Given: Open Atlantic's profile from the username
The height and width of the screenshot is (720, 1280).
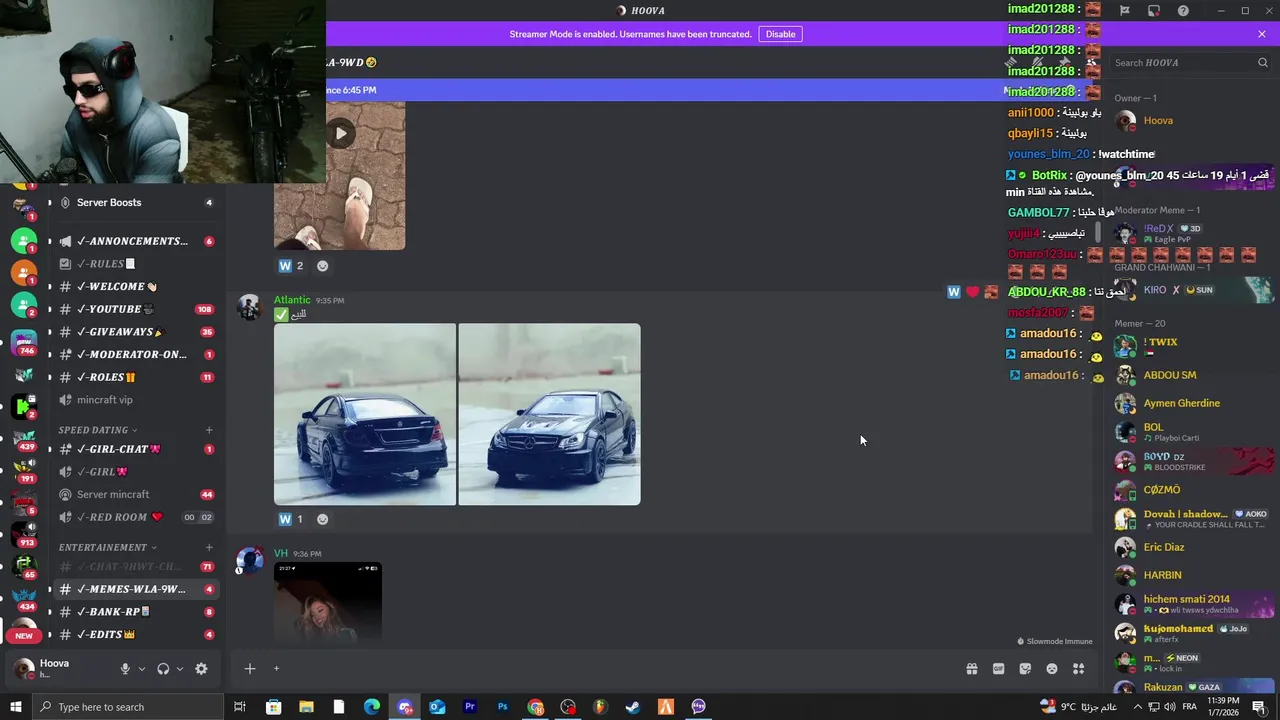Looking at the screenshot, I should point(292,300).
